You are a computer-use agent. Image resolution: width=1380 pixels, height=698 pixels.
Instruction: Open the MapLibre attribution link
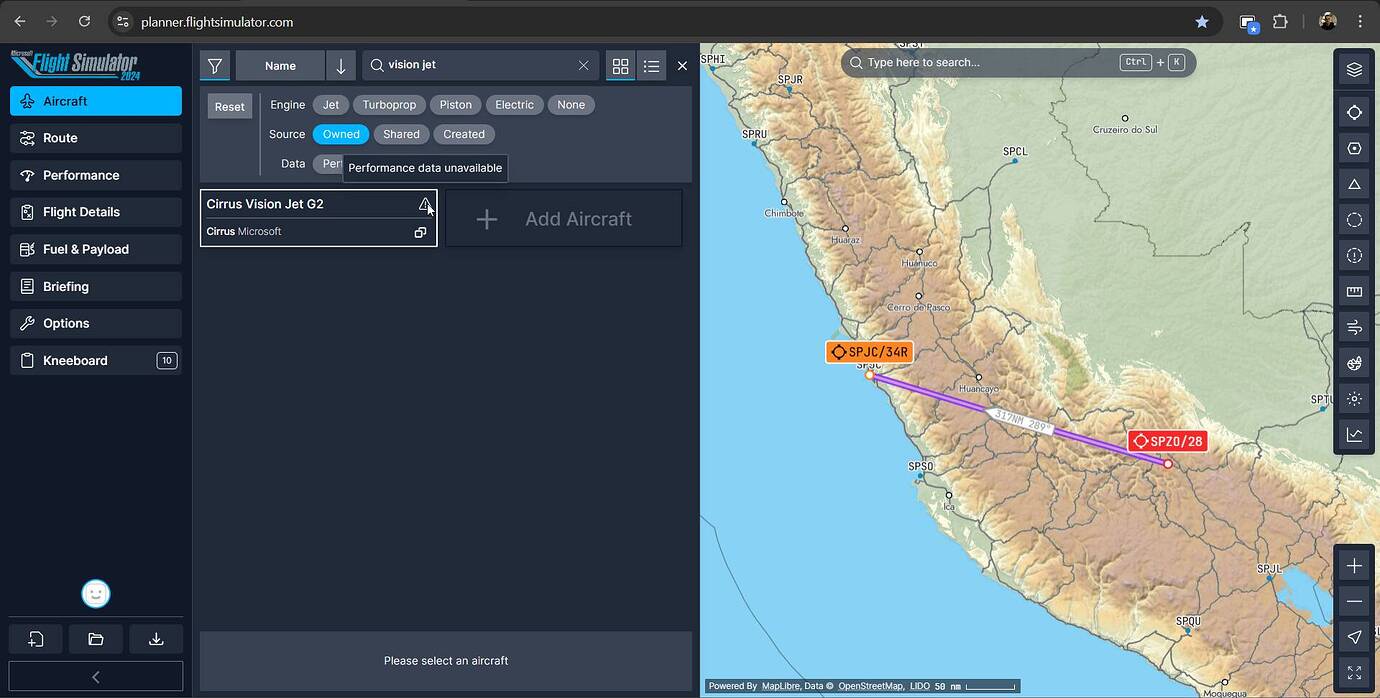[779, 686]
